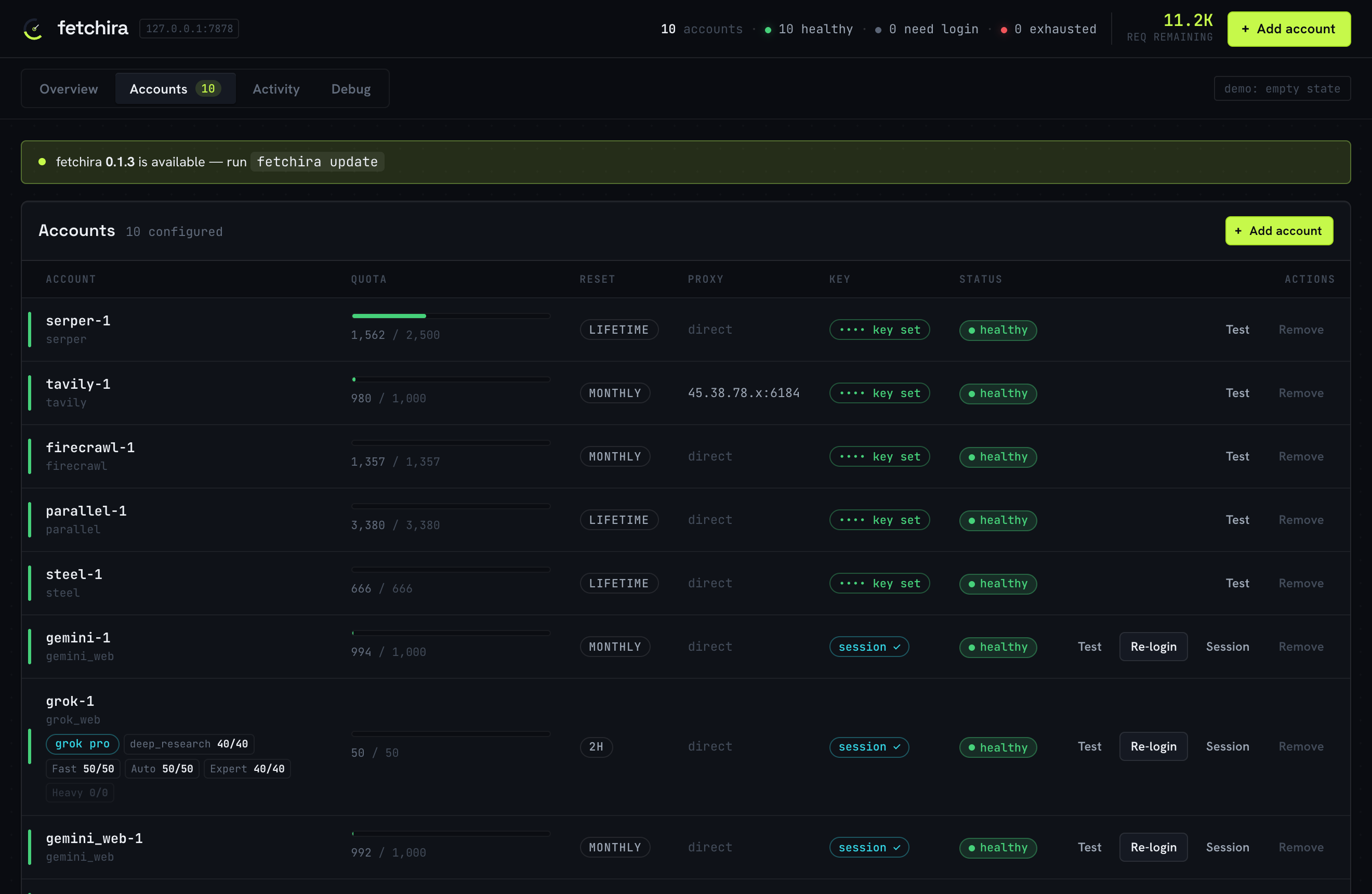Click the header Add account button
This screenshot has height=894, width=1372.
coord(1288,29)
